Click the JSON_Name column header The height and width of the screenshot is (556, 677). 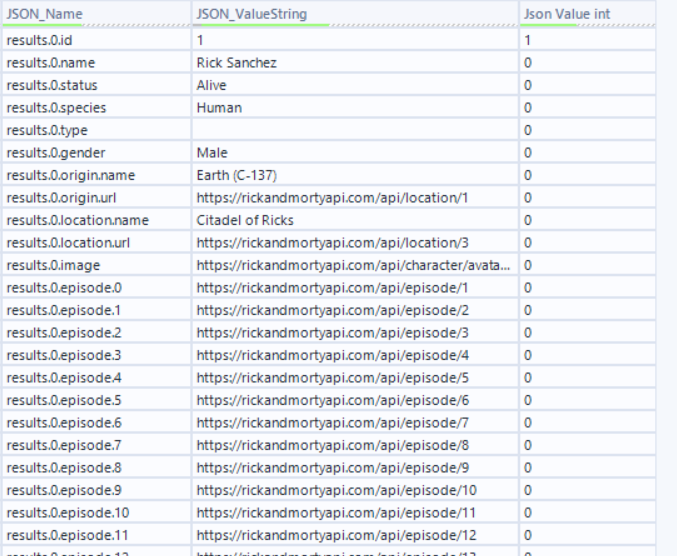(x=97, y=14)
